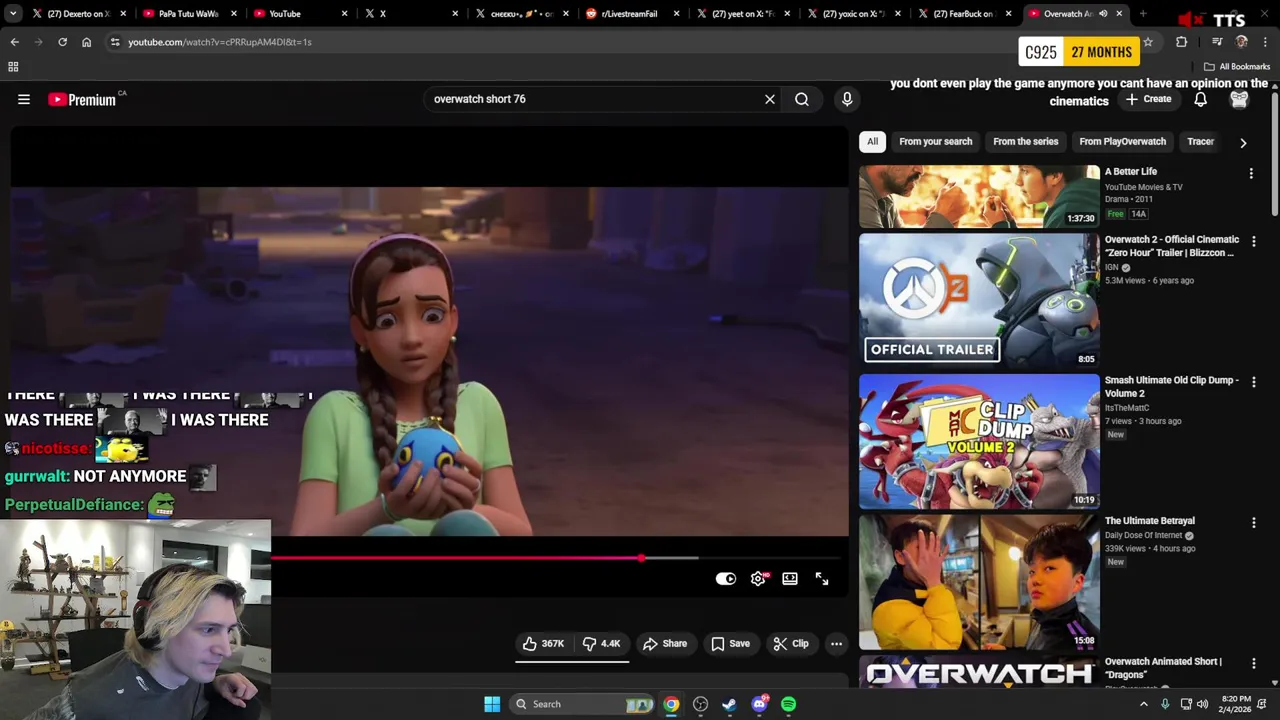Open options for A Better Life video
The height and width of the screenshot is (720, 1280).
pos(1251,173)
